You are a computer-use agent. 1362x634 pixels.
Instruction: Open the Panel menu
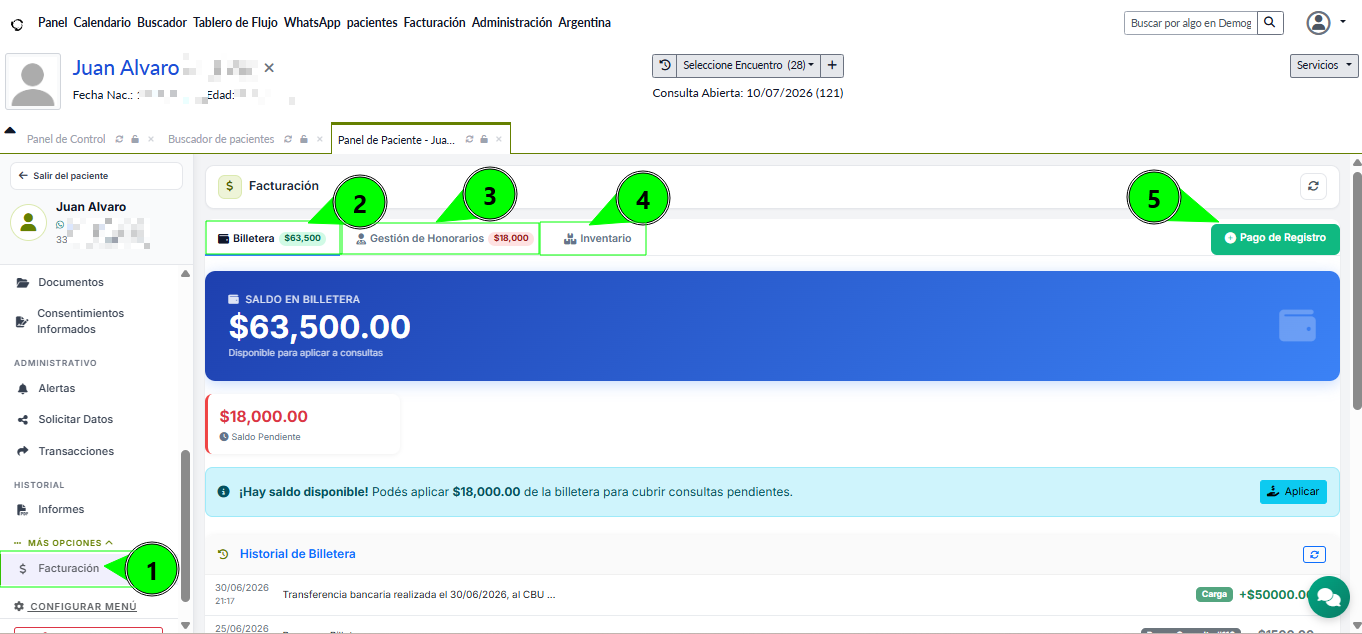click(x=52, y=22)
